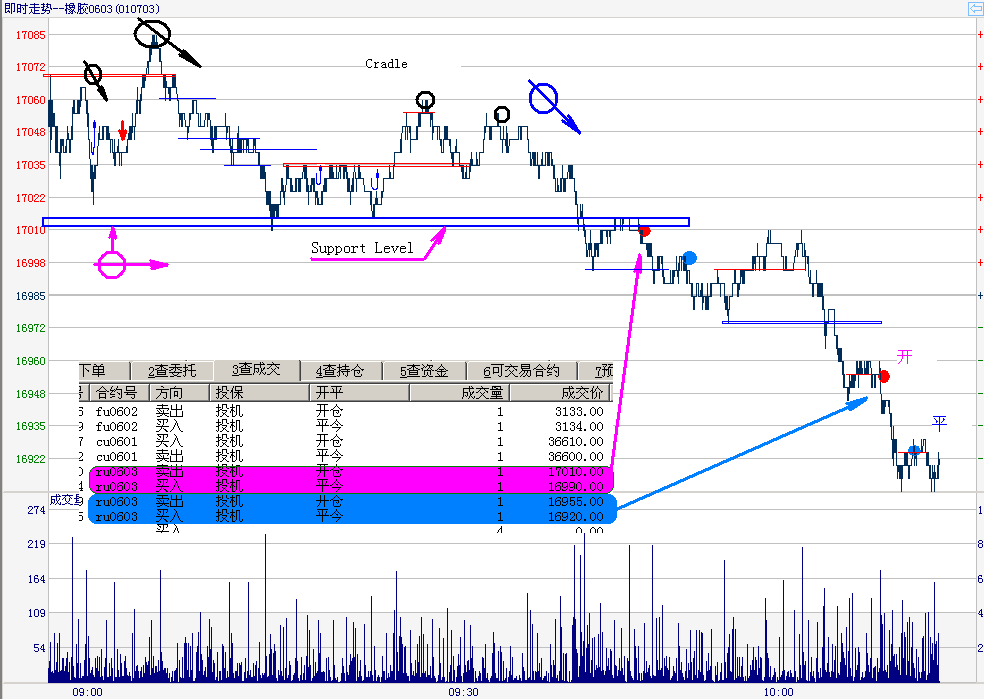The height and width of the screenshot is (699, 984).
Task: Click the Support Level text label
Action: click(361, 248)
